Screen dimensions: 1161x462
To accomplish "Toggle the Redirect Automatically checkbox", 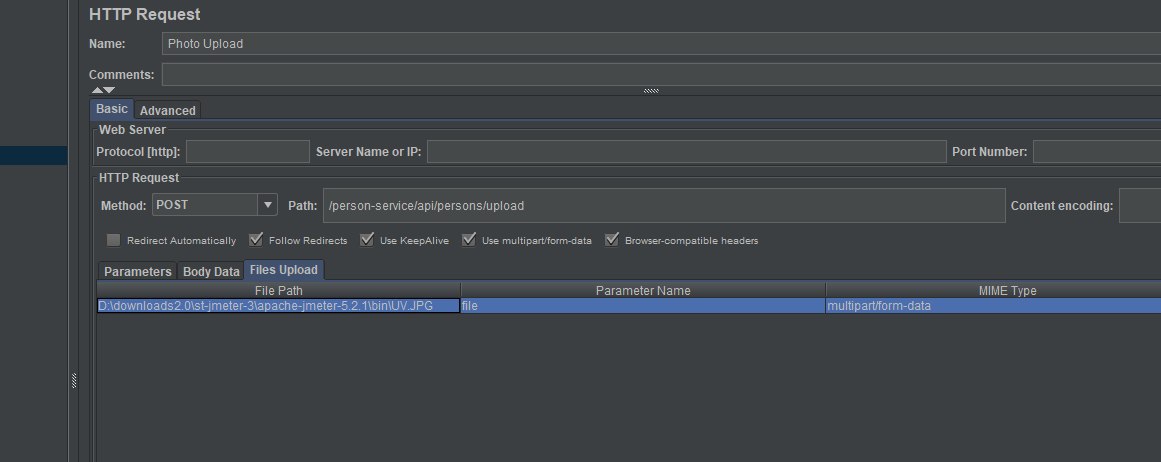I will click(113, 240).
